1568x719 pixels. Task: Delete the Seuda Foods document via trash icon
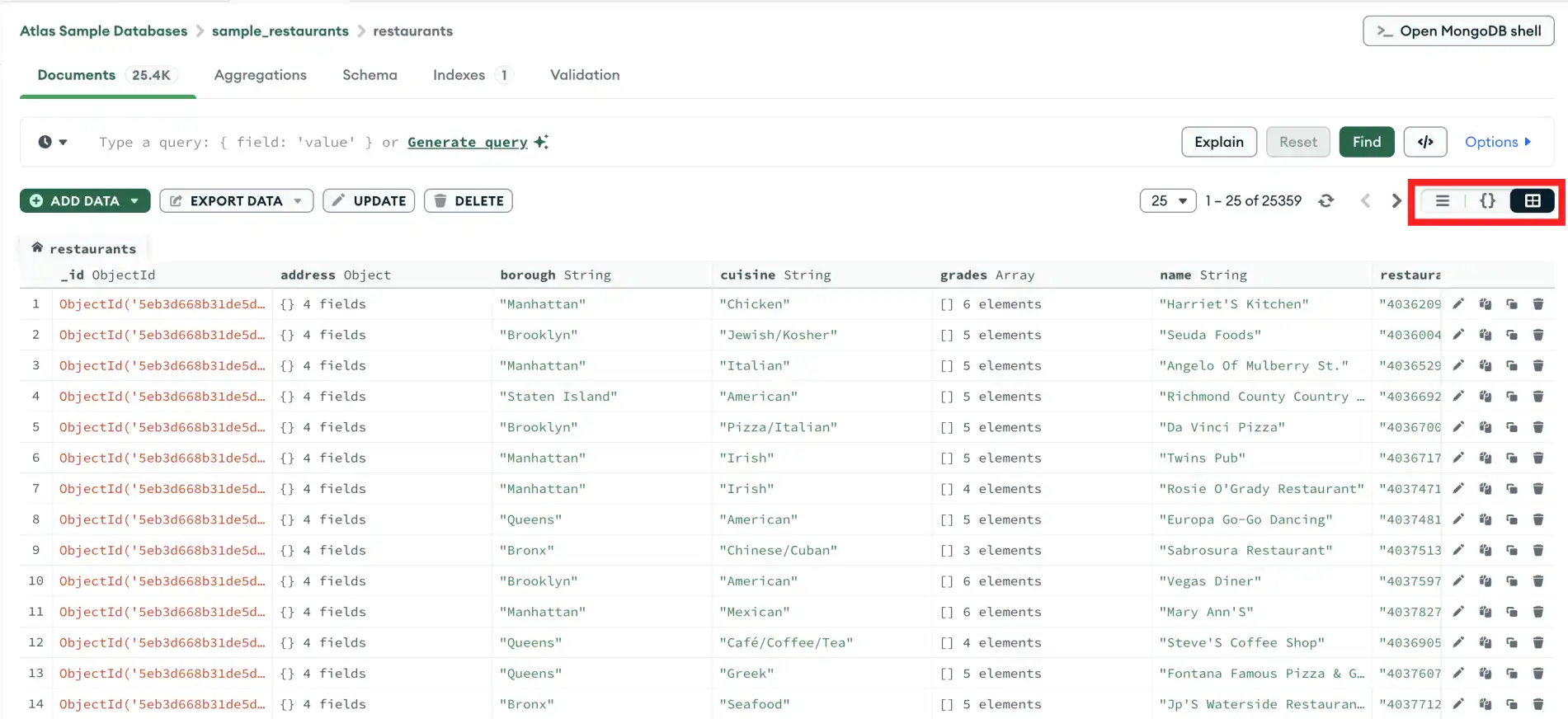[x=1538, y=335]
